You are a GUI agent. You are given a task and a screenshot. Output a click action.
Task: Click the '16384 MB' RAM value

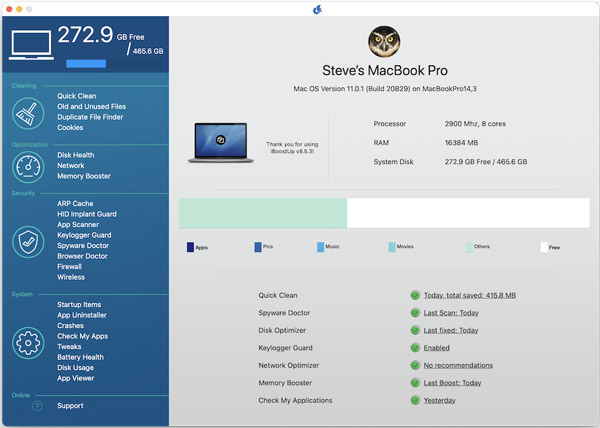(461, 143)
